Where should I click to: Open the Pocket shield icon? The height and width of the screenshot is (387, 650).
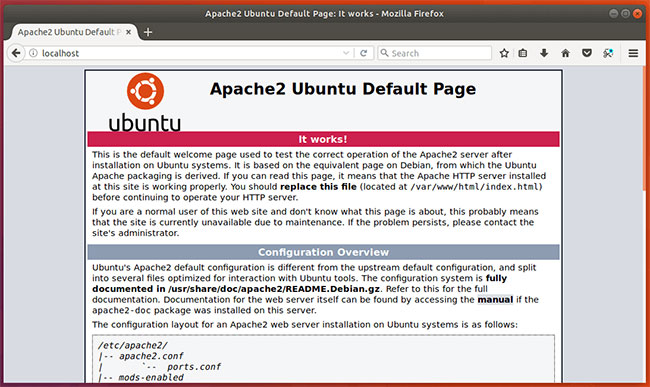tap(587, 53)
